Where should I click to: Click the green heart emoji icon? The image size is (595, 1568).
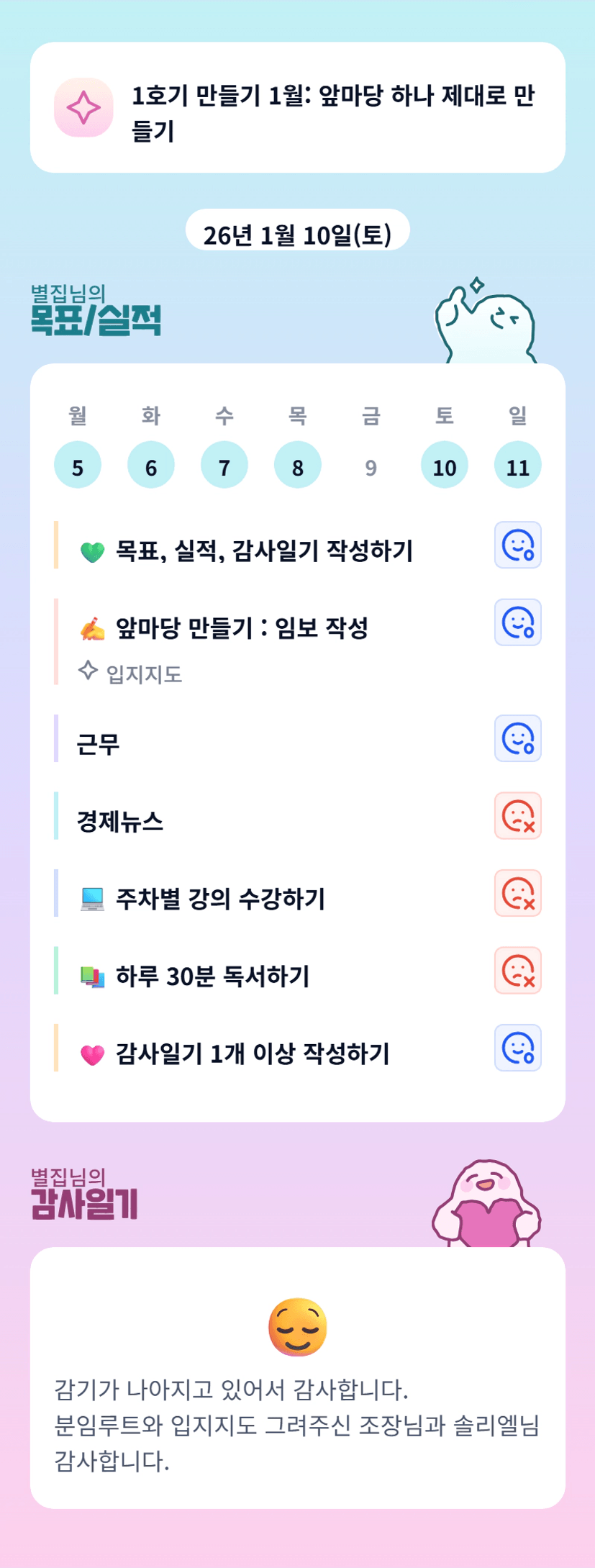point(92,552)
